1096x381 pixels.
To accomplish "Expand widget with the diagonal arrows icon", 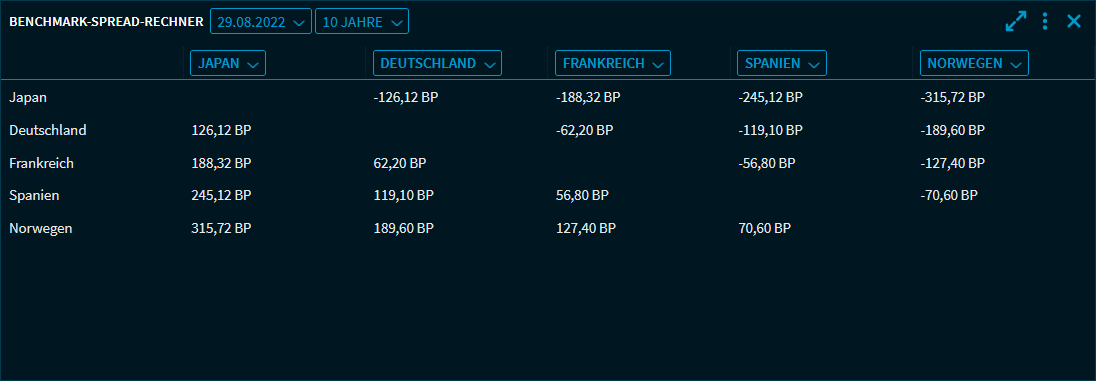I will (x=1016, y=21).
